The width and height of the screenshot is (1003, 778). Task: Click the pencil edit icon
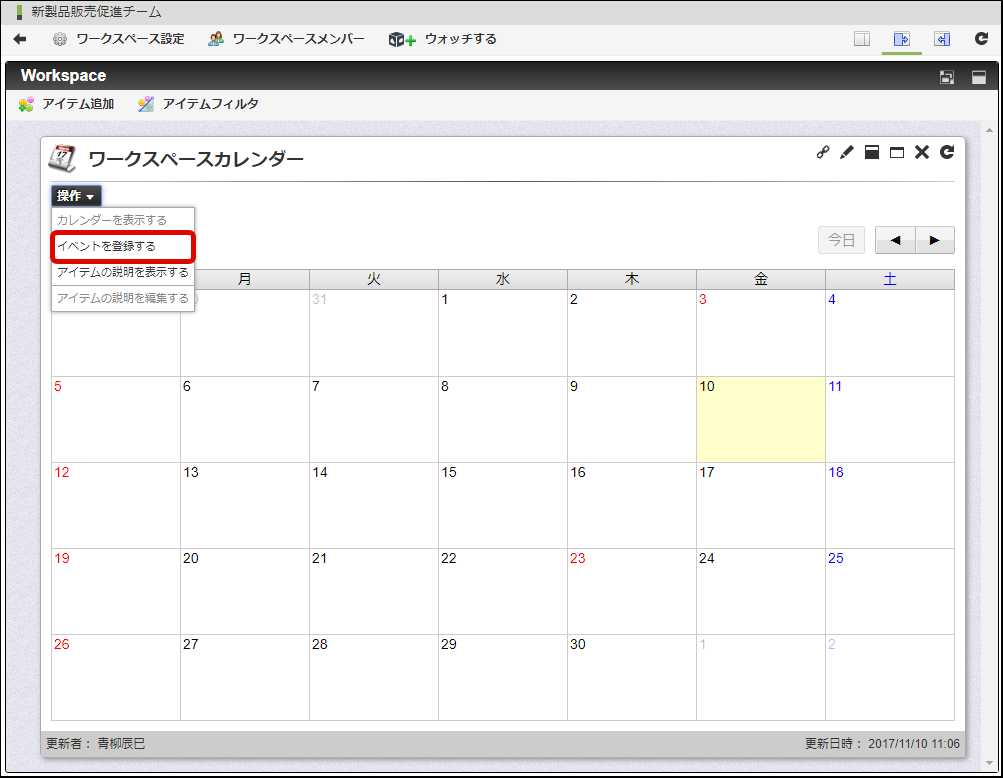click(x=847, y=152)
